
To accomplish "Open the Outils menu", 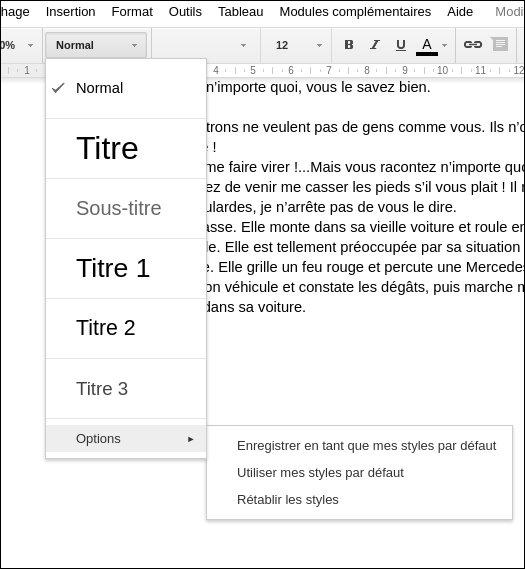I will 185,12.
